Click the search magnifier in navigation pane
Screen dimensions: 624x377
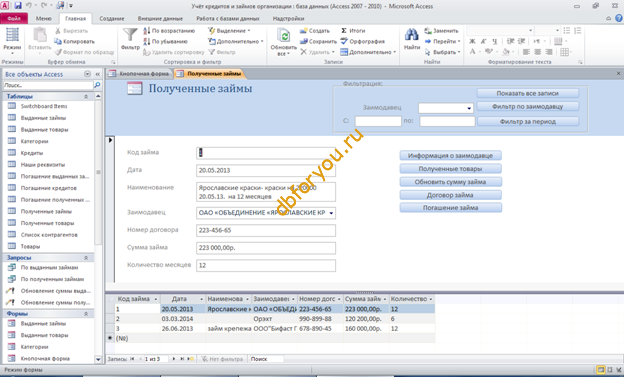tap(97, 85)
